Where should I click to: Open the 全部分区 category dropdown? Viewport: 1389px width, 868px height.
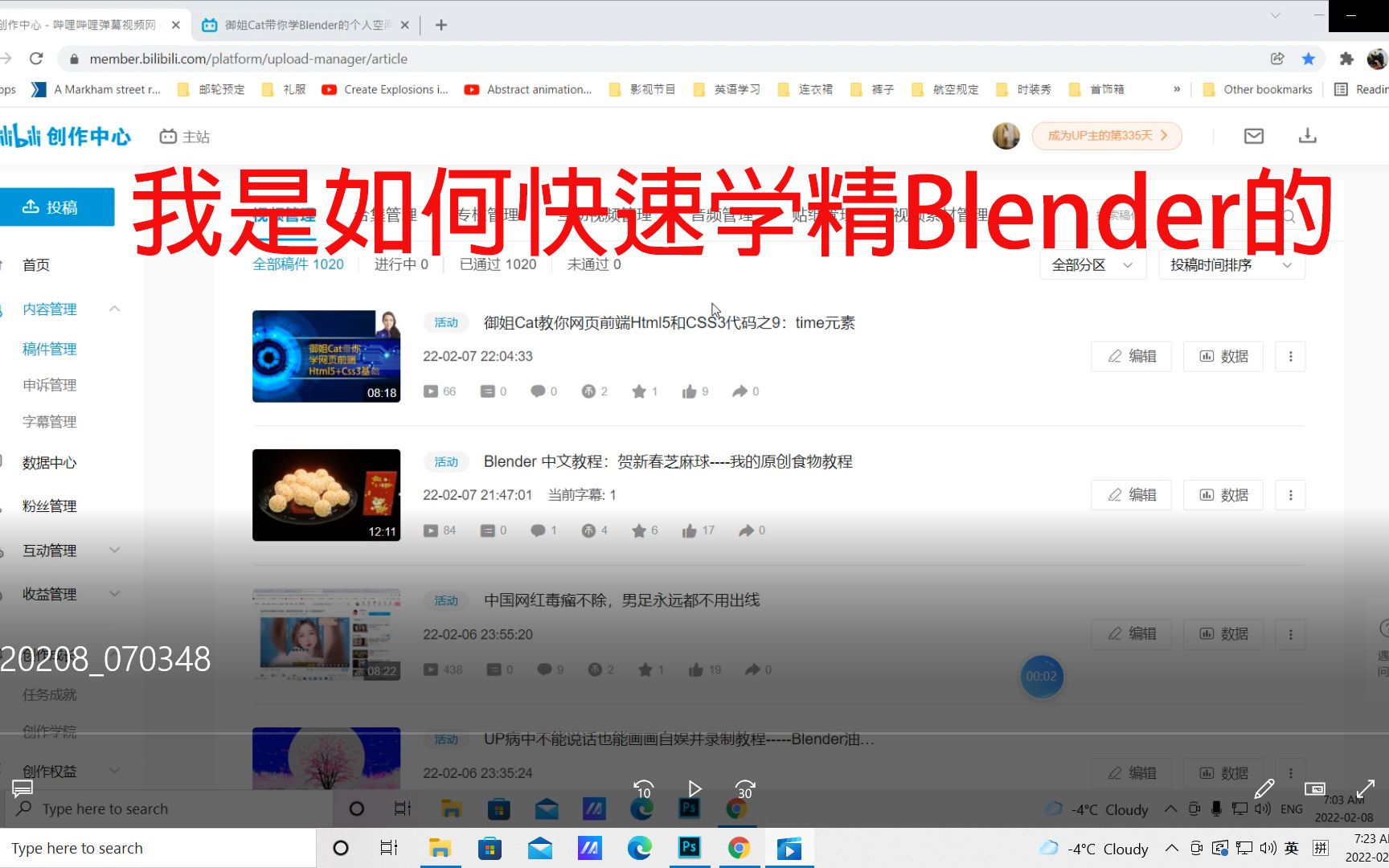point(1092,265)
